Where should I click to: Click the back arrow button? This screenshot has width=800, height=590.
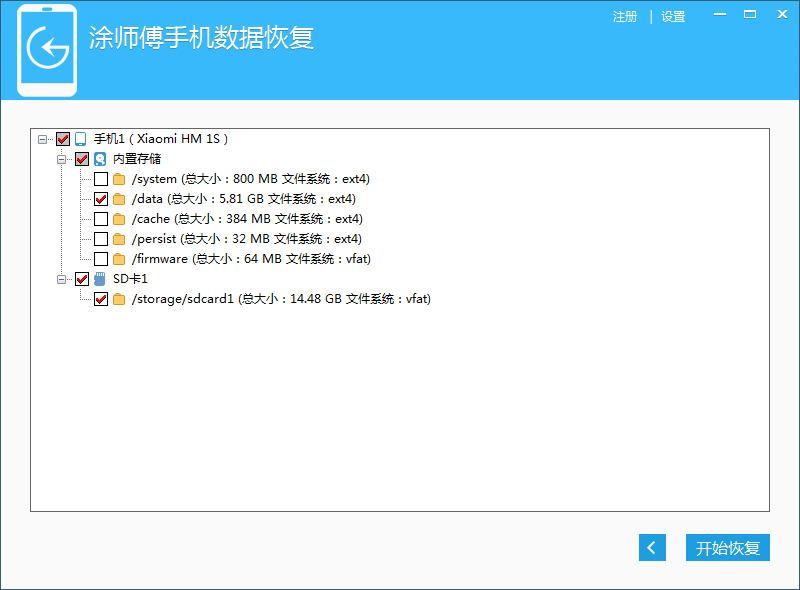pyautogui.click(x=652, y=548)
